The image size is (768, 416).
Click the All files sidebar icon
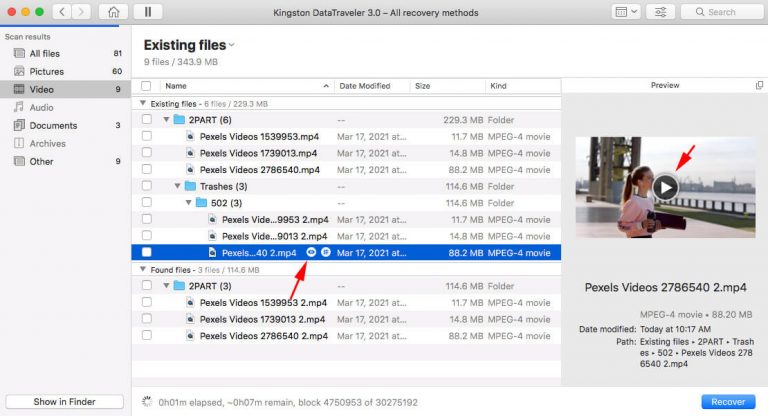pyautogui.click(x=19, y=53)
